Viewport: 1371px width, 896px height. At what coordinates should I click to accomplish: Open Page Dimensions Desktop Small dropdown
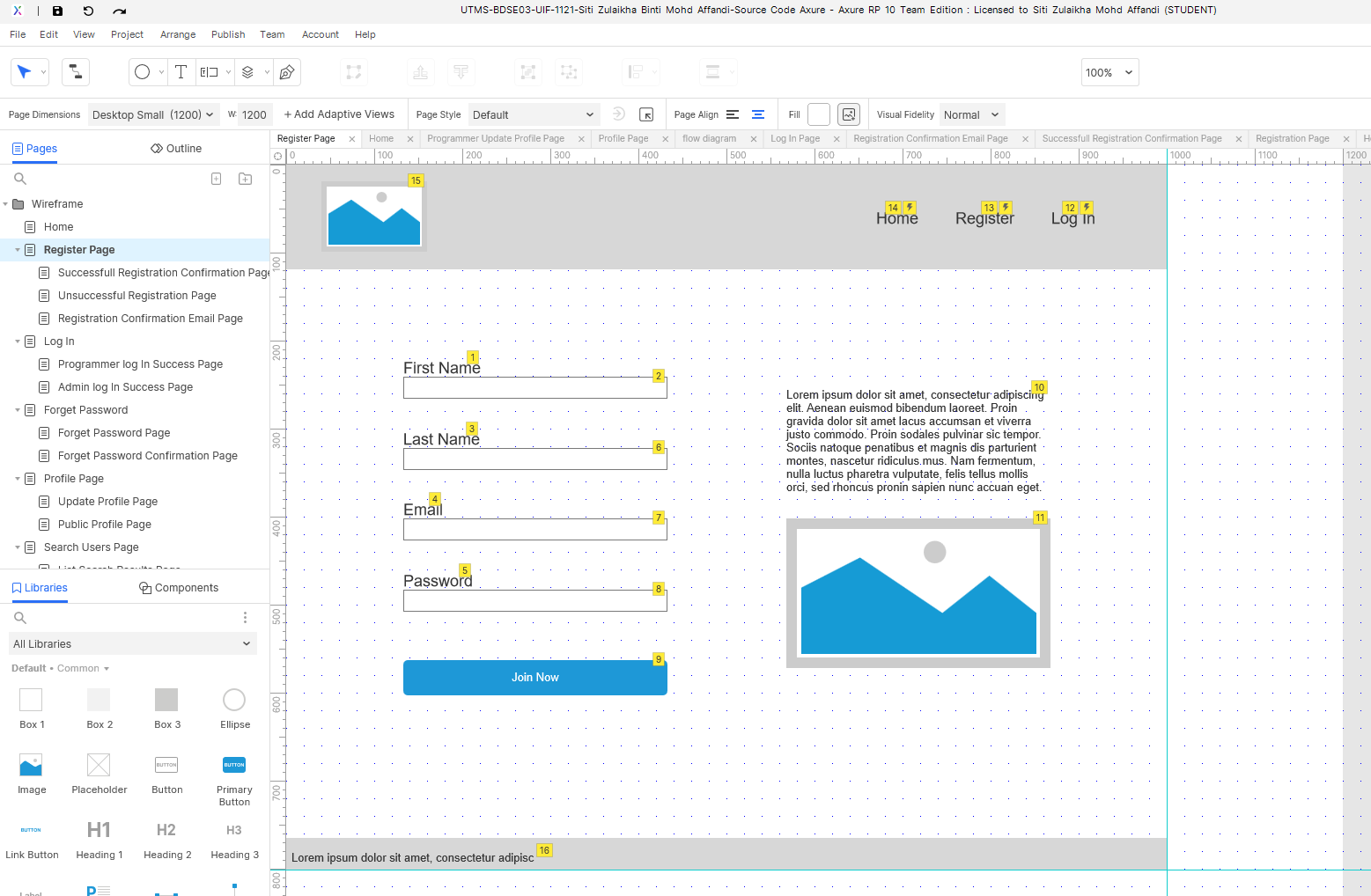[x=153, y=114]
